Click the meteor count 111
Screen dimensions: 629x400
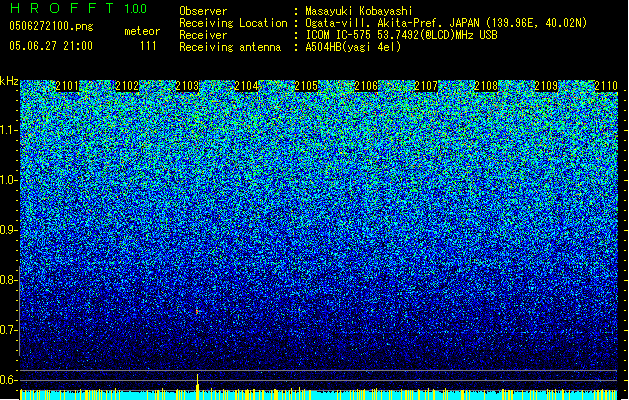pyautogui.click(x=148, y=46)
